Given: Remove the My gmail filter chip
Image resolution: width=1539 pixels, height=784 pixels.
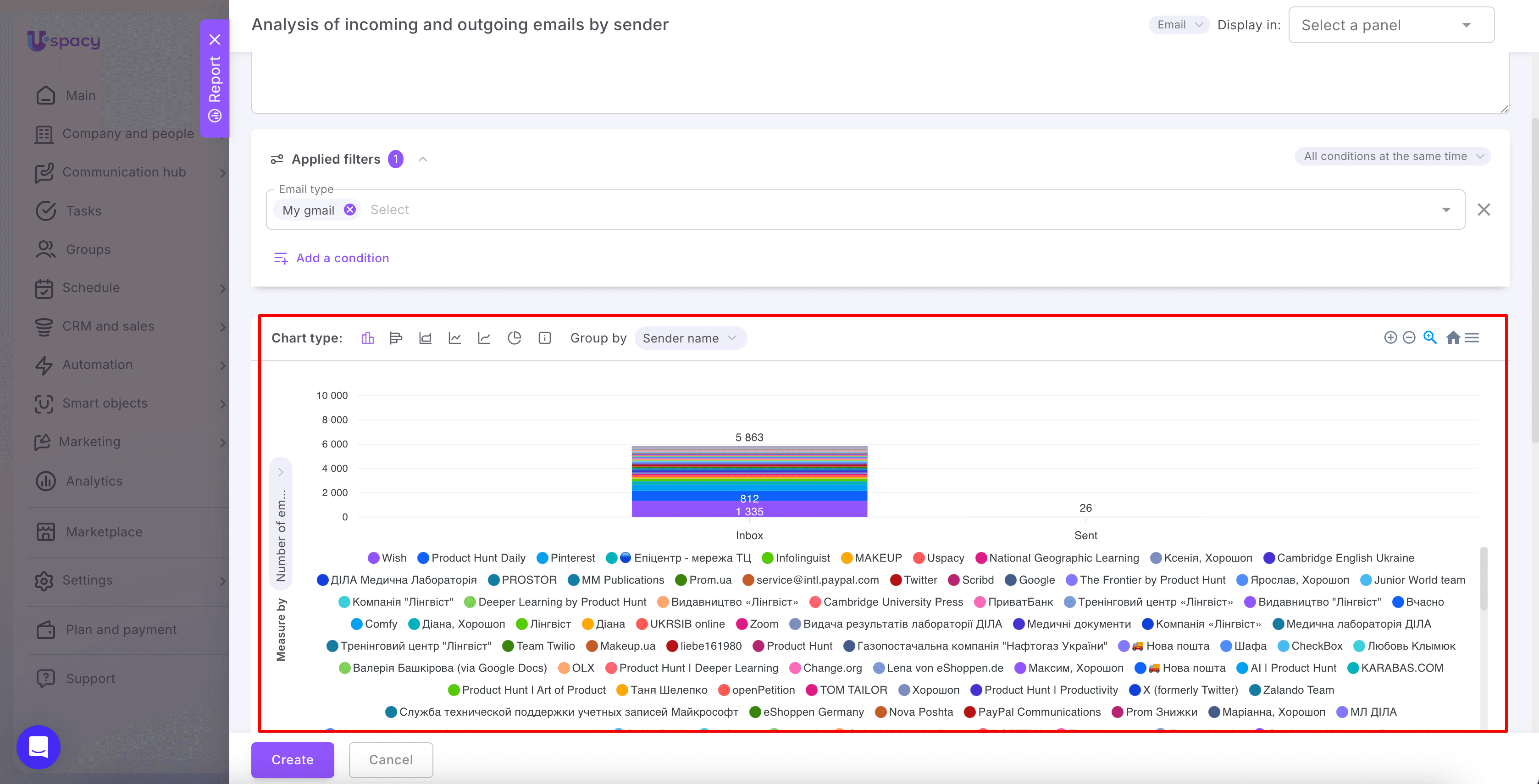Looking at the screenshot, I should tap(350, 210).
